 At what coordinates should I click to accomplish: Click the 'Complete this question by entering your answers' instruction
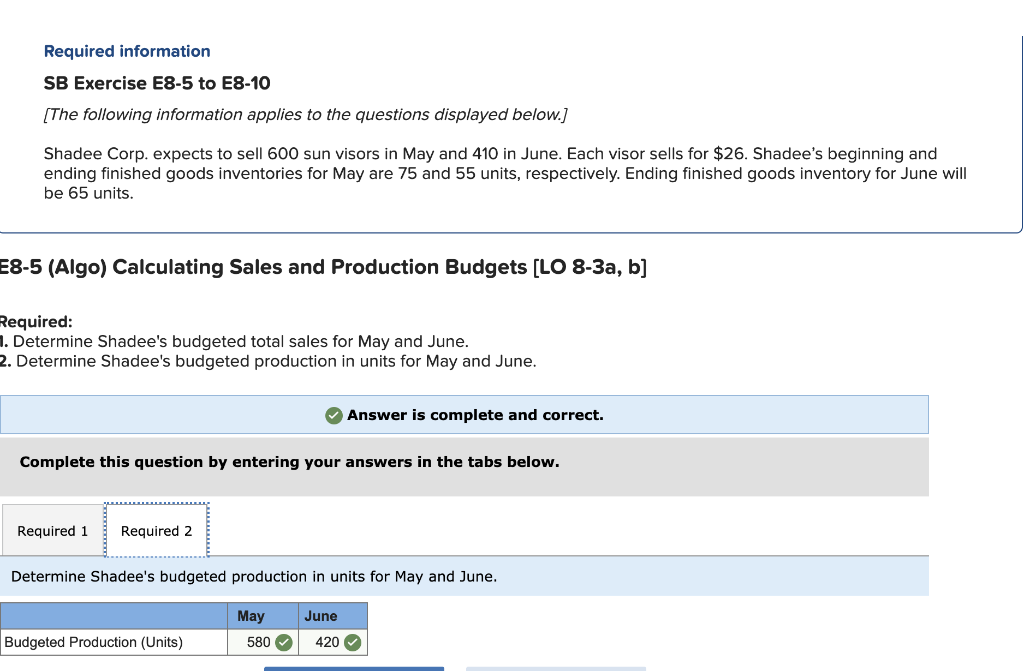click(x=289, y=462)
